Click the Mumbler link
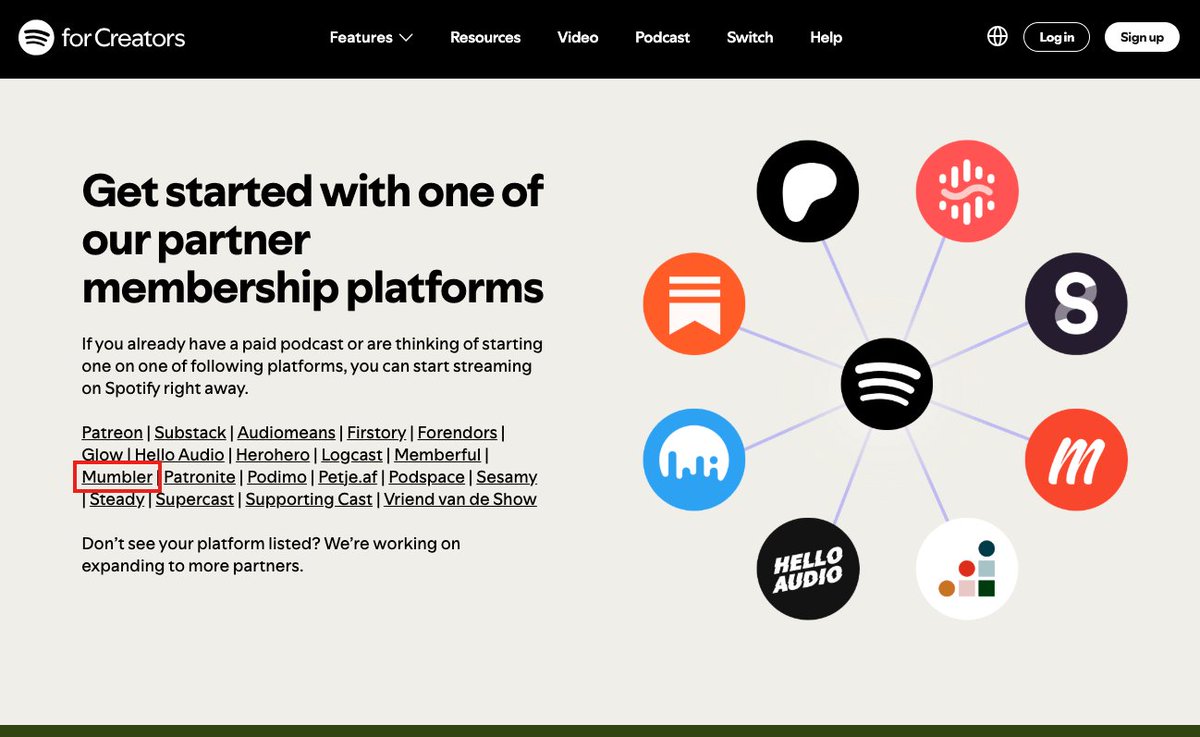Image resolution: width=1200 pixels, height=737 pixels. pyautogui.click(x=117, y=477)
